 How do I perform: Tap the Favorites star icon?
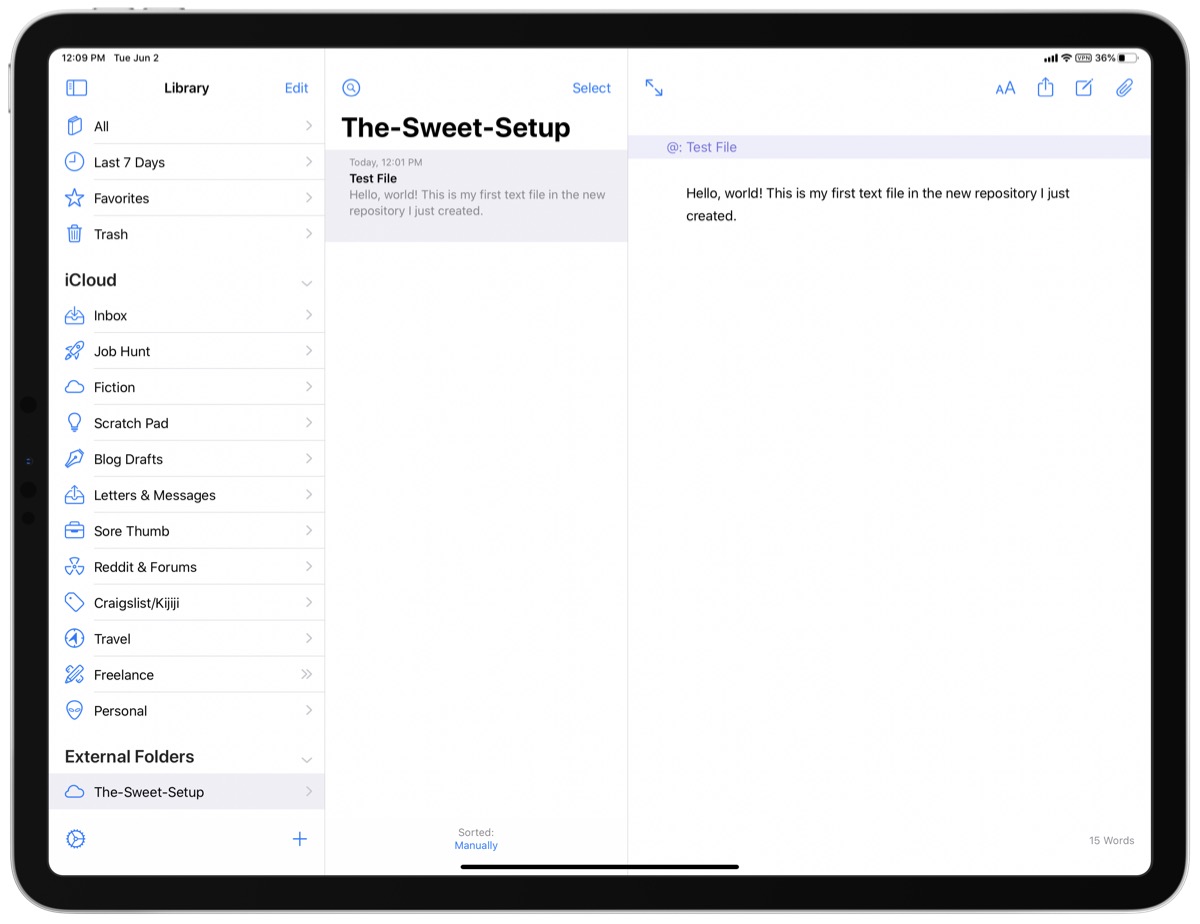(74, 198)
